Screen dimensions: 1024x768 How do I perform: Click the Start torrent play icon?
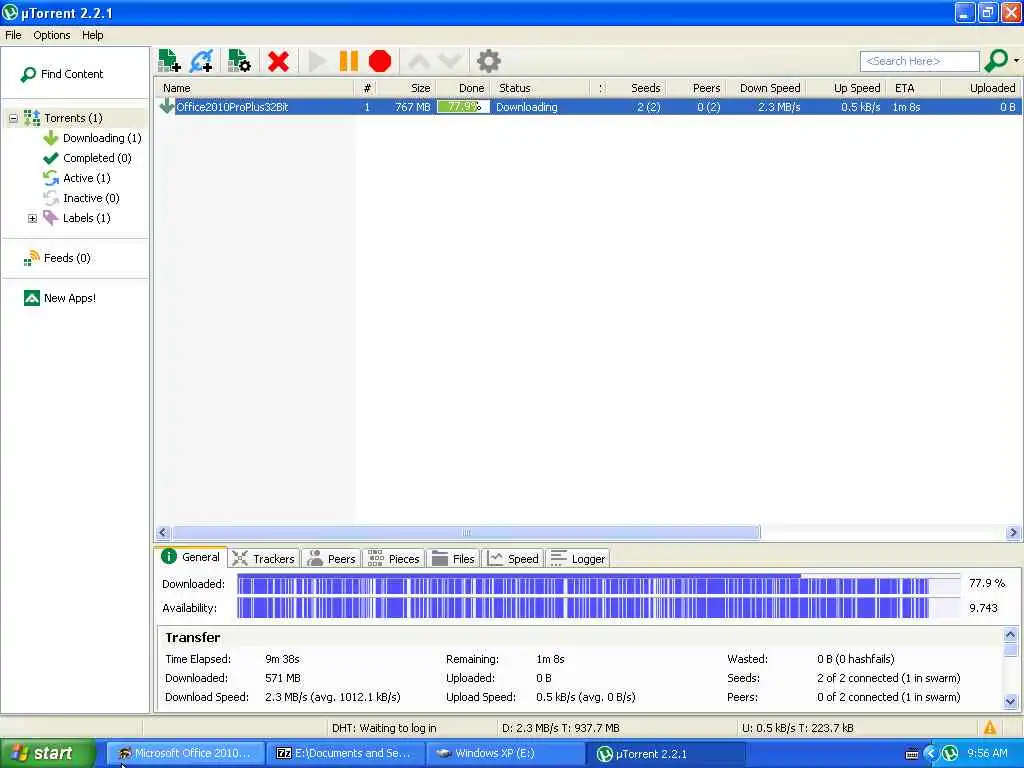click(x=317, y=61)
